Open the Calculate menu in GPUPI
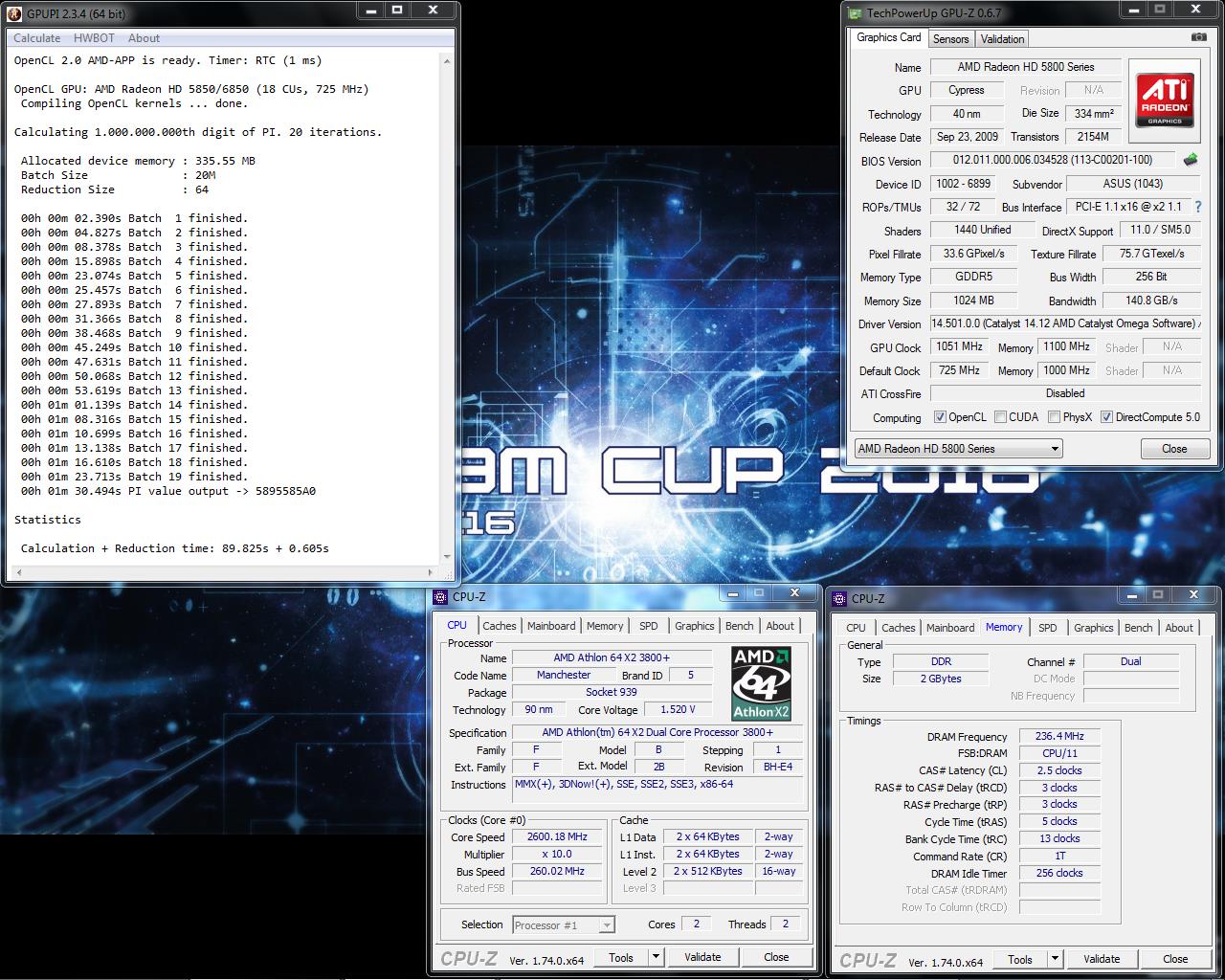 (x=37, y=38)
